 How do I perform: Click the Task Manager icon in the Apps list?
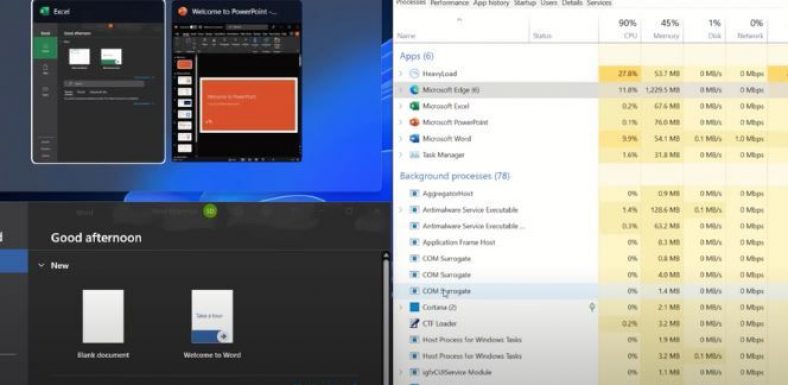[x=414, y=155]
